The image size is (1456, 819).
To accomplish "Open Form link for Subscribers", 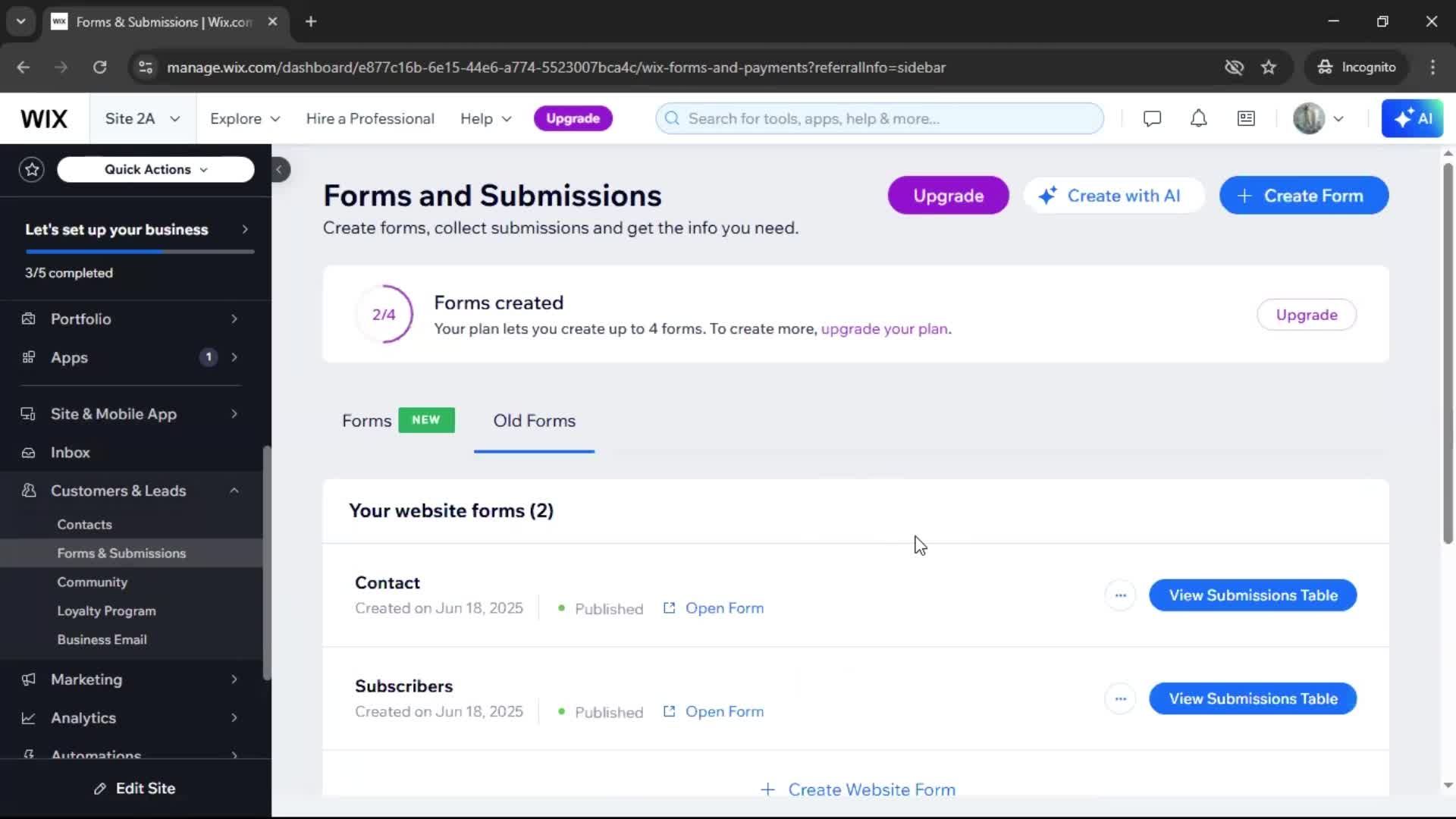I will point(714,711).
